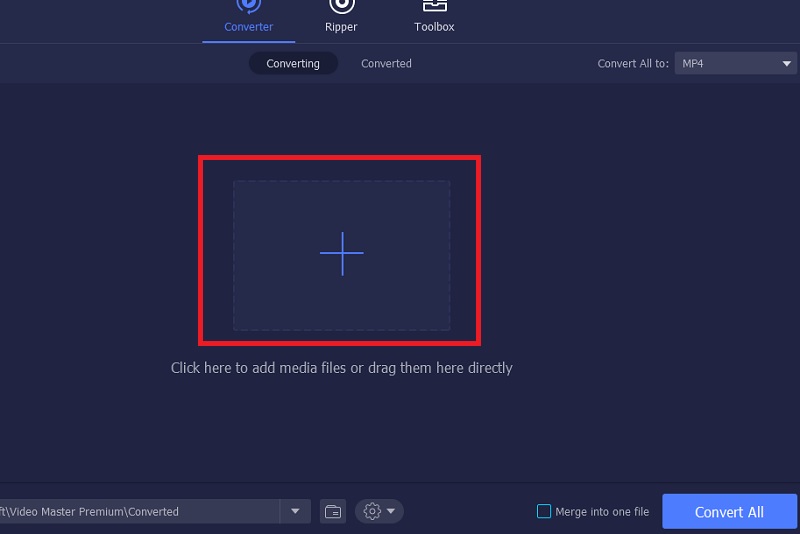Image resolution: width=800 pixels, height=534 pixels.
Task: Click the Toolbox box icon
Action: coord(435,5)
